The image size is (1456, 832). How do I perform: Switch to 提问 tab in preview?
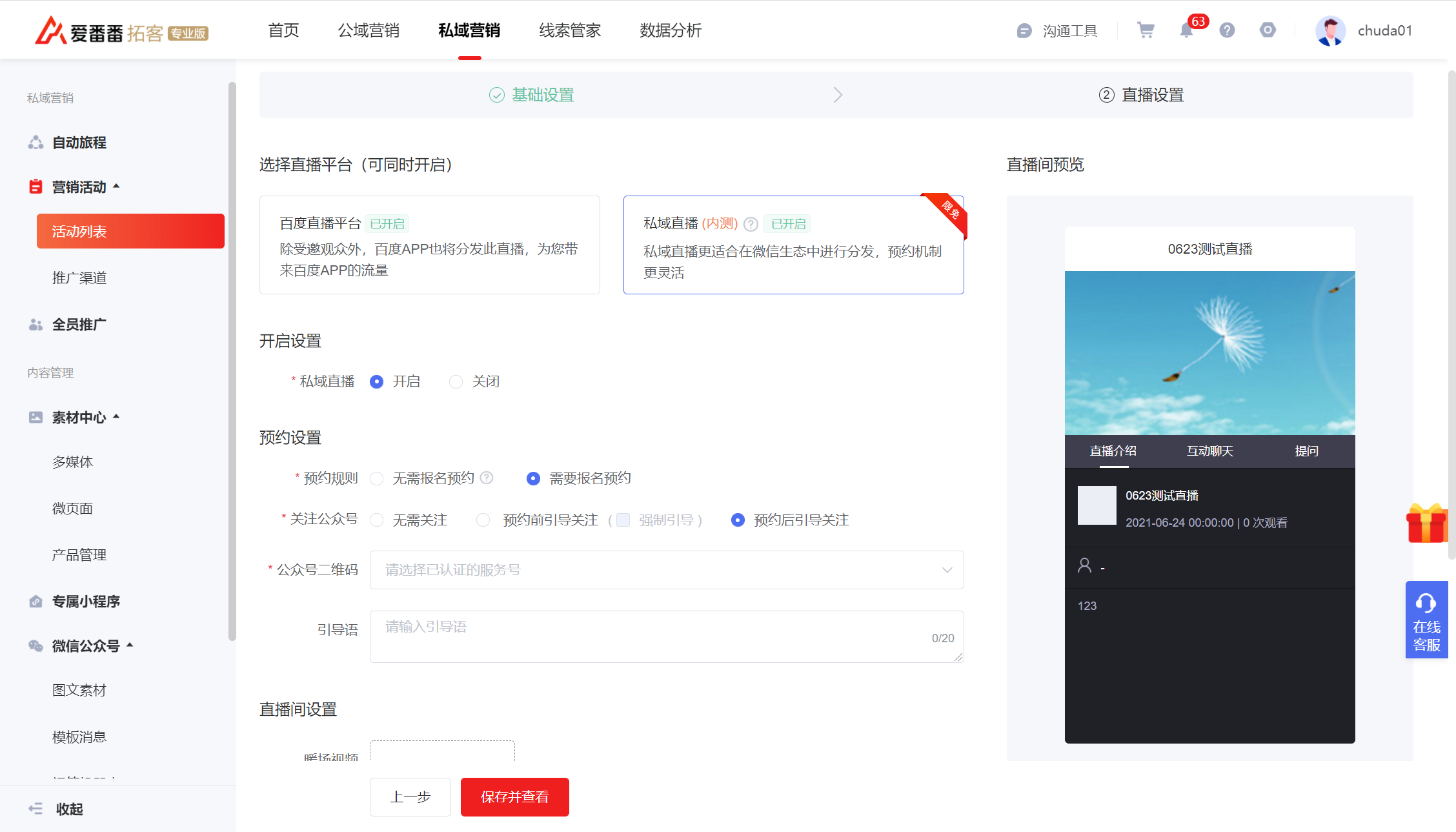(1306, 451)
